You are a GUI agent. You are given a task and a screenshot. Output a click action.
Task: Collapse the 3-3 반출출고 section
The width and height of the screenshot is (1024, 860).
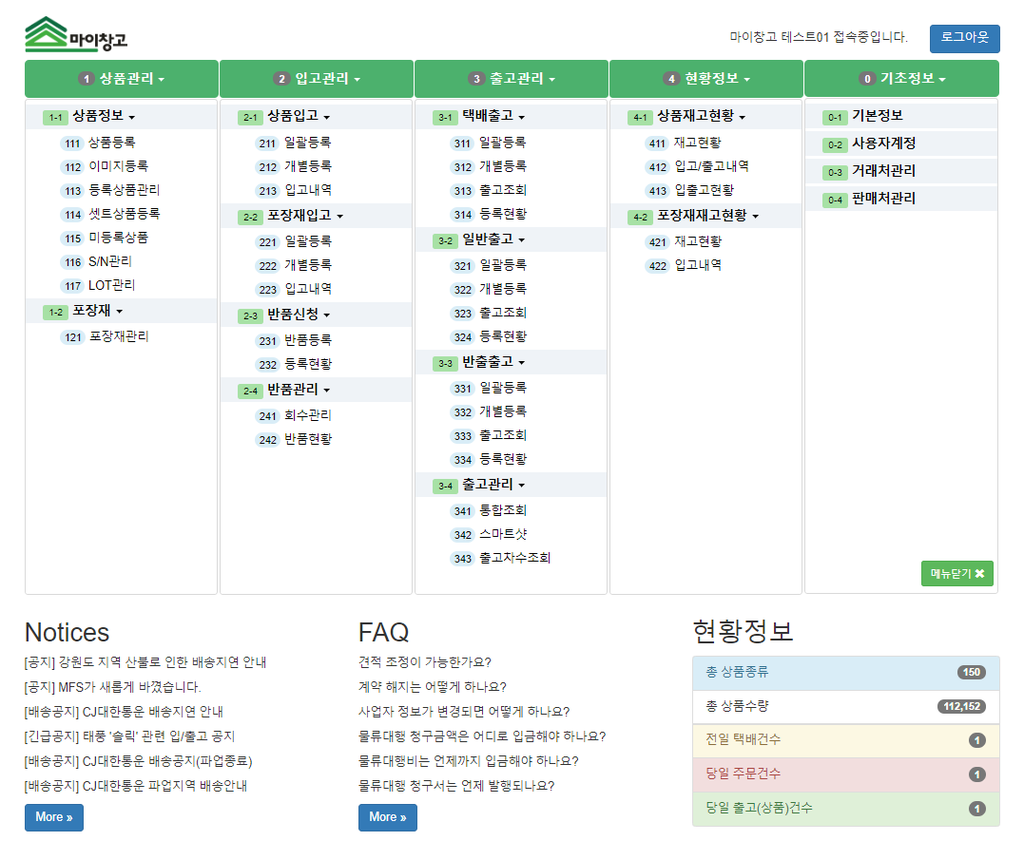click(x=511, y=362)
